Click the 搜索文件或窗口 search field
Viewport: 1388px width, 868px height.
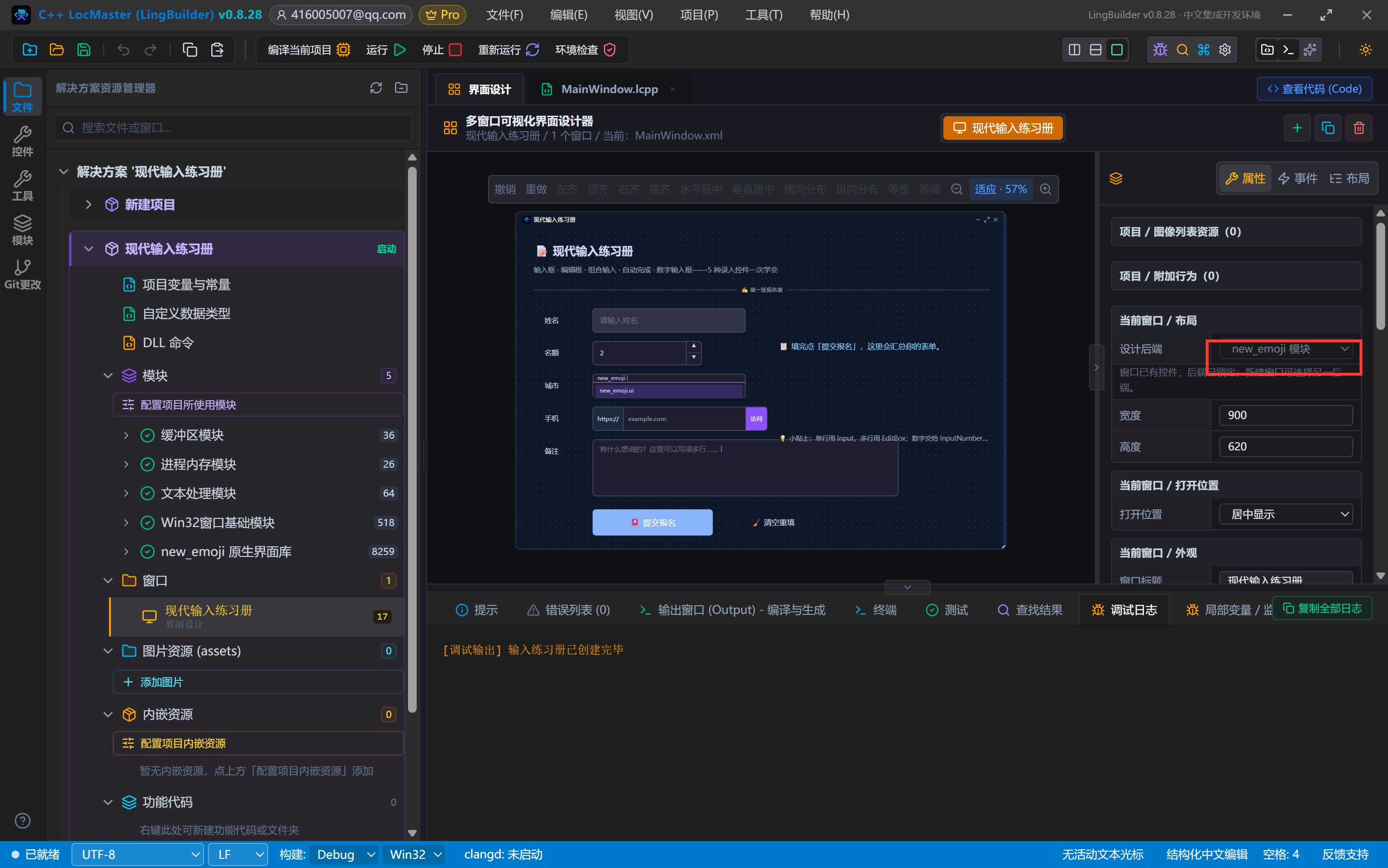tap(233, 127)
